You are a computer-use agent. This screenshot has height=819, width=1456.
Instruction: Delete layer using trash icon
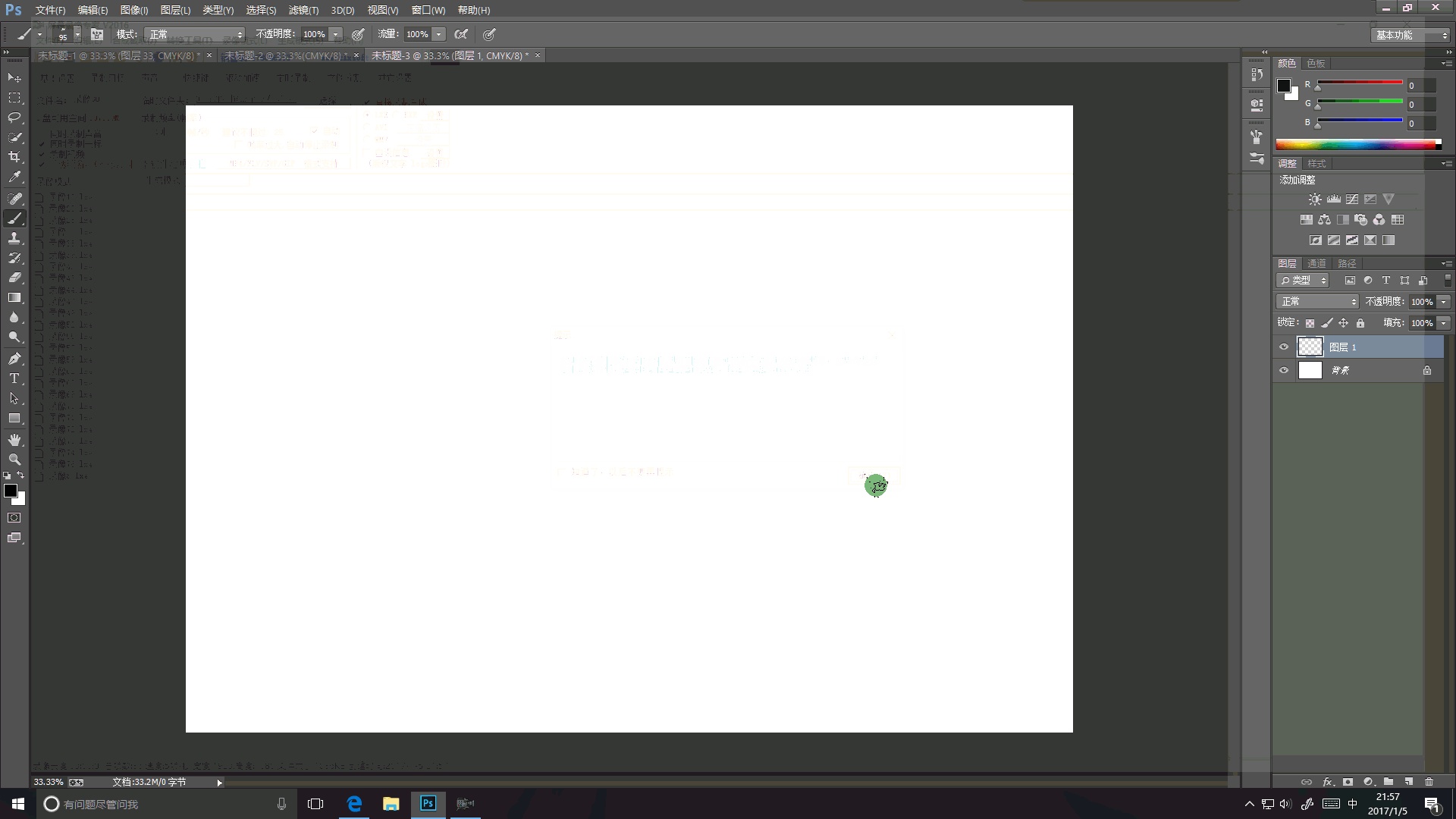click(1429, 782)
